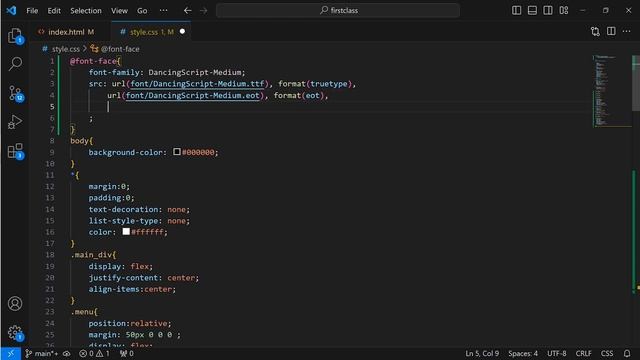Open white #ffffff color swatch picker
The height and width of the screenshot is (360, 640).
pyautogui.click(x=126, y=231)
